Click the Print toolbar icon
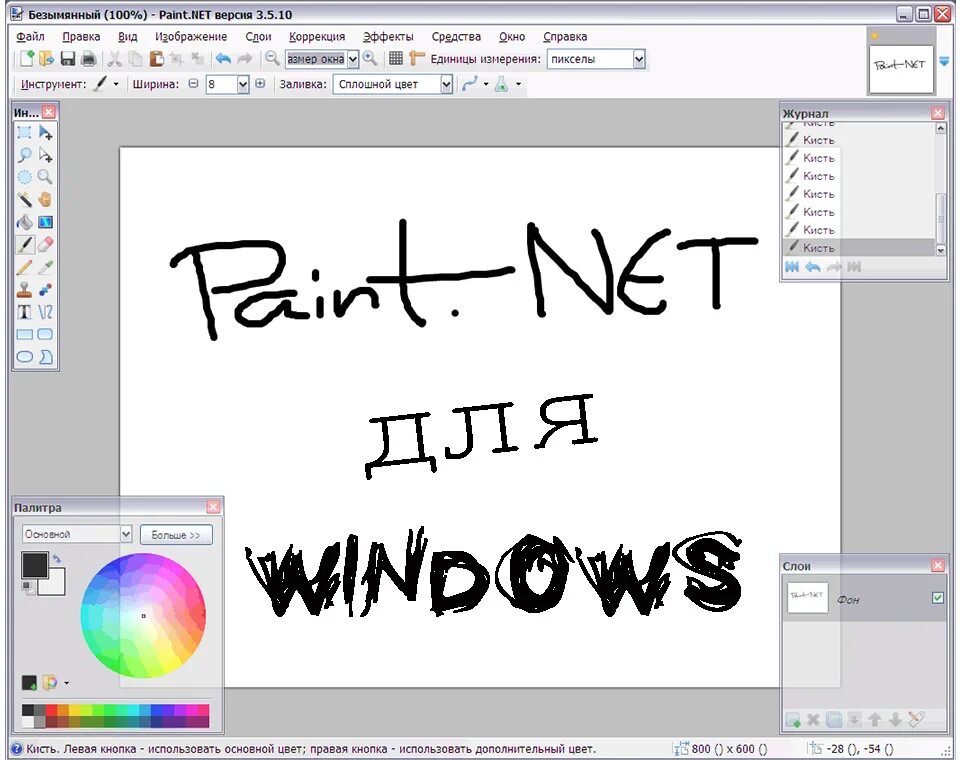Image resolution: width=960 pixels, height=760 pixels. click(89, 59)
